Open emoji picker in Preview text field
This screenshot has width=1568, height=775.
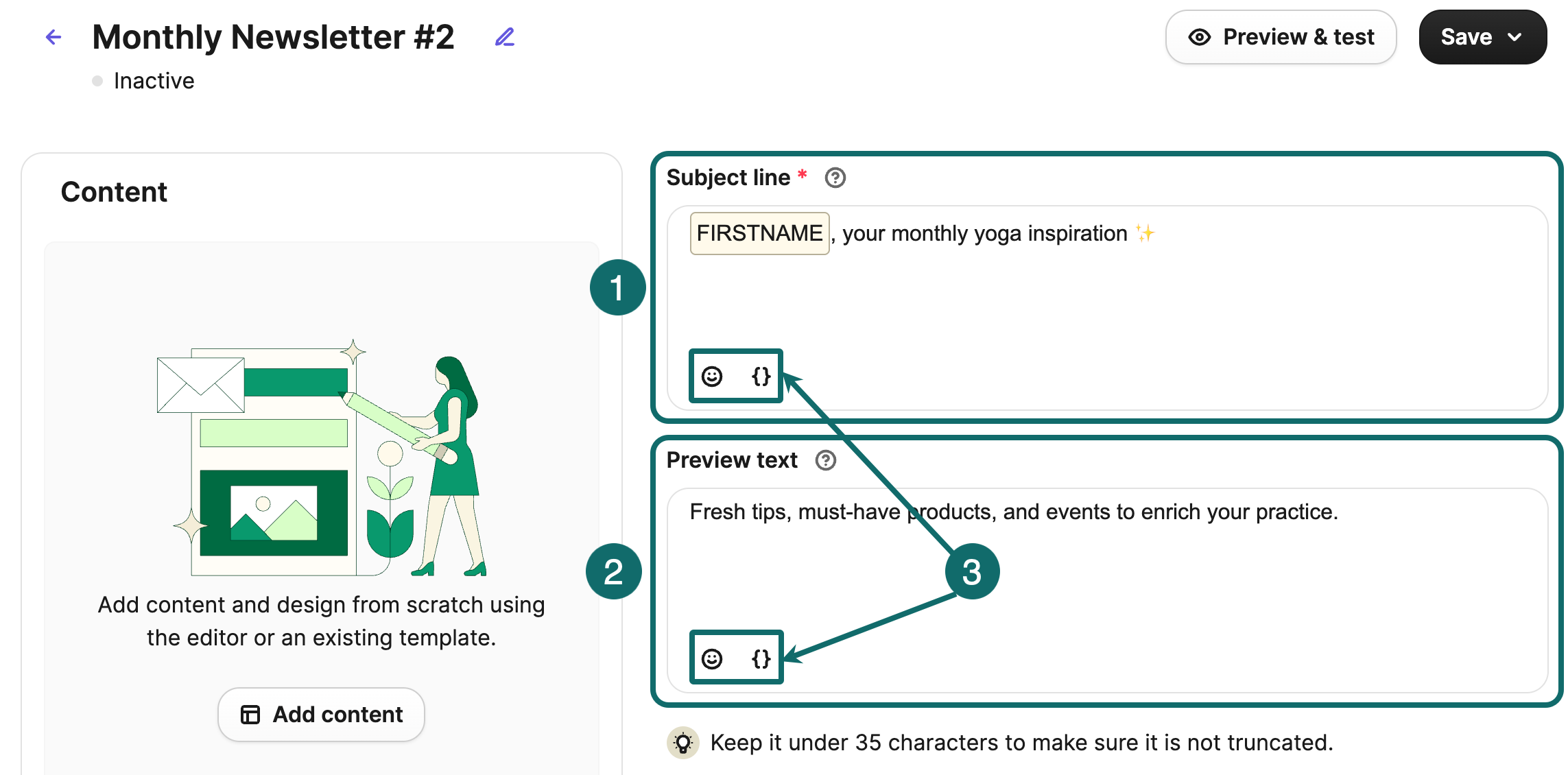(x=712, y=659)
